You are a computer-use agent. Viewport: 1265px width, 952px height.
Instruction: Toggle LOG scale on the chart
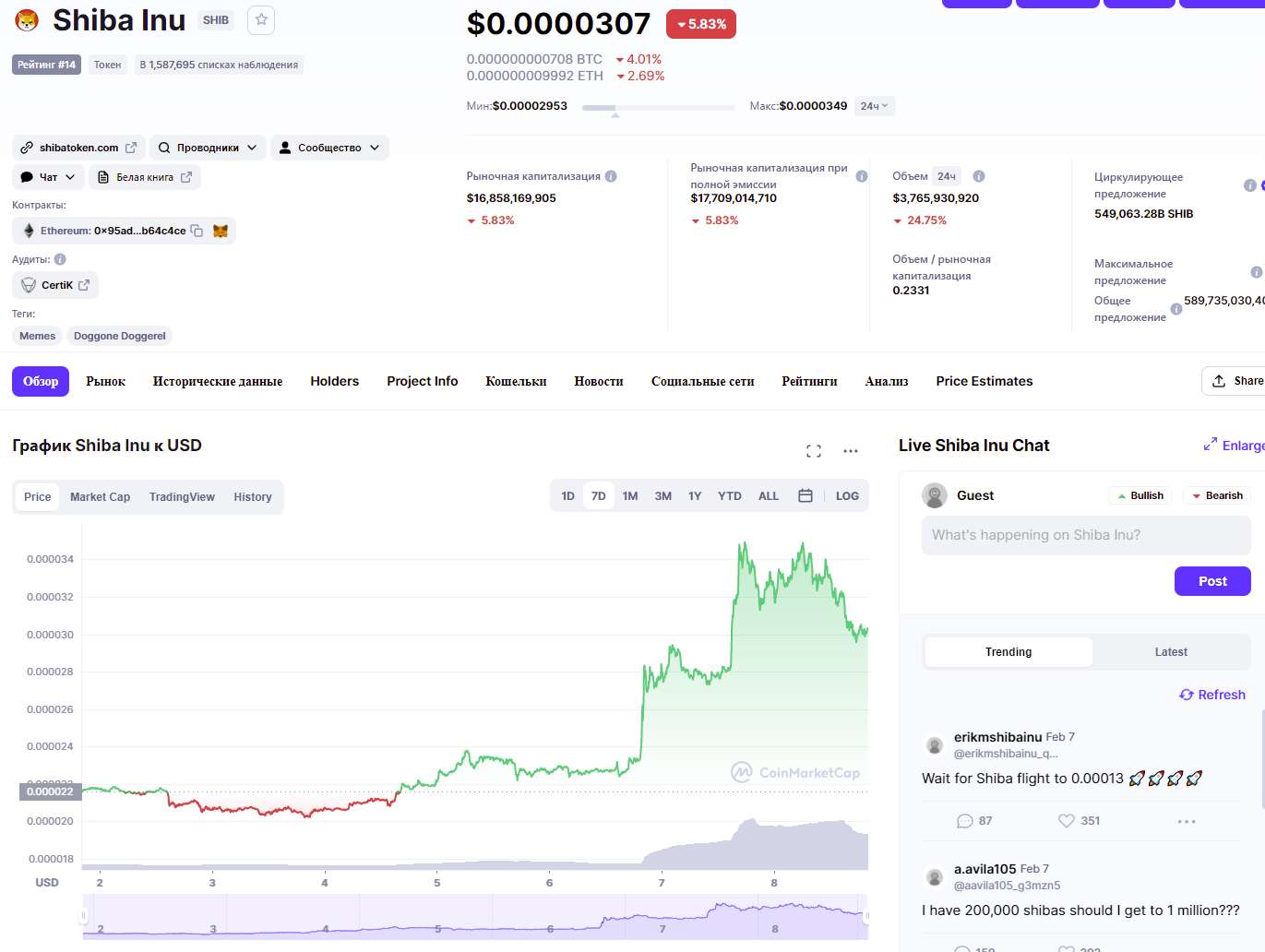click(847, 496)
